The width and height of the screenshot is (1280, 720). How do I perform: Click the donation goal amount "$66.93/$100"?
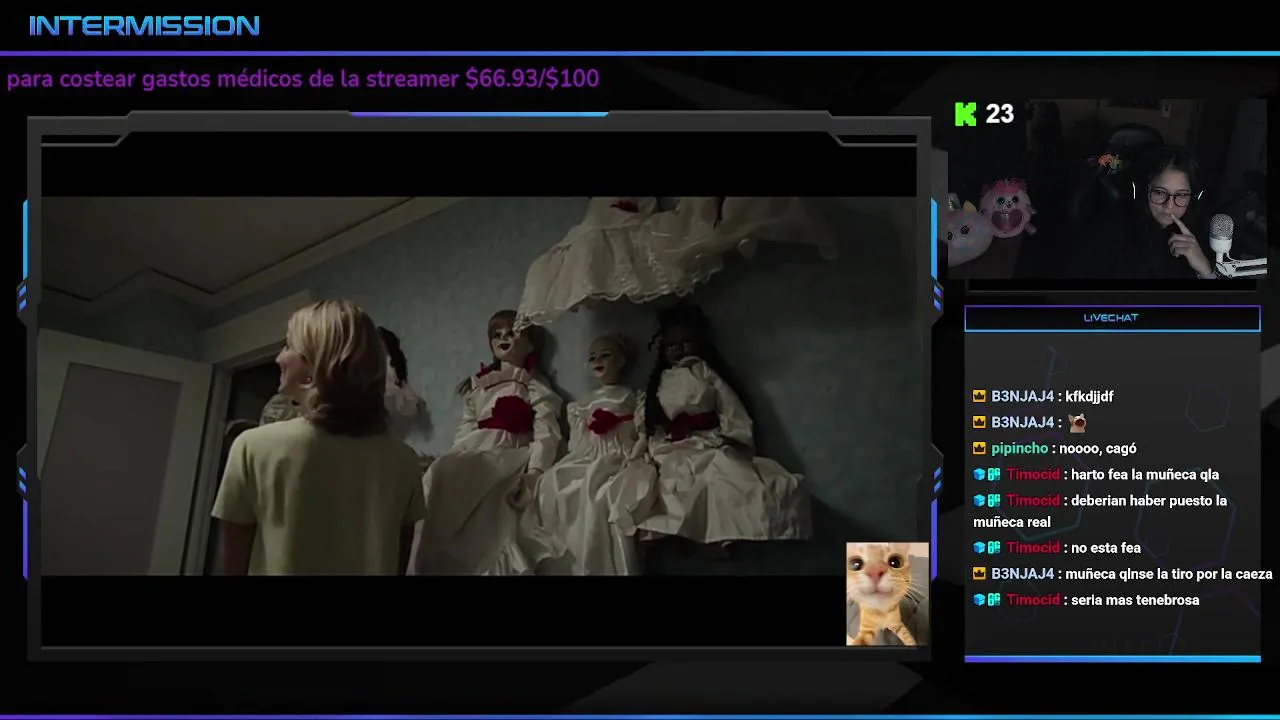tap(532, 79)
